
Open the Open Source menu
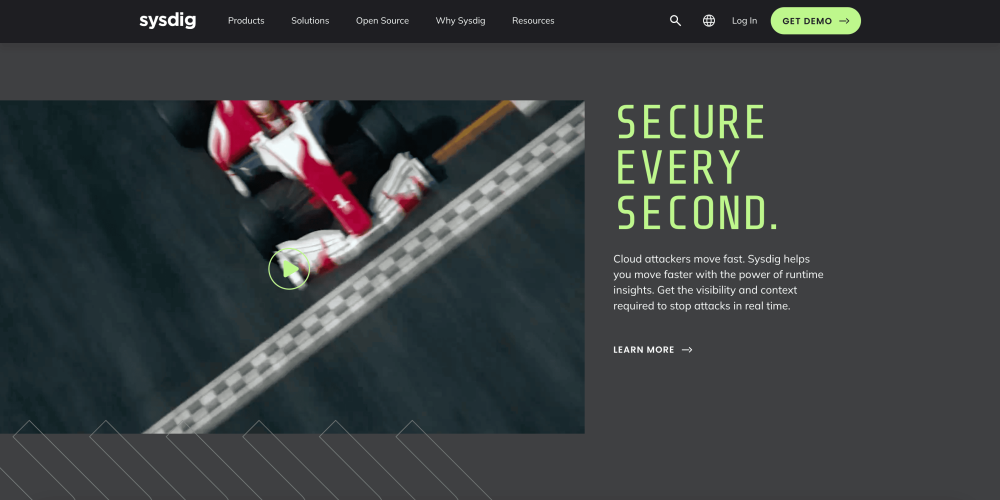coord(382,20)
